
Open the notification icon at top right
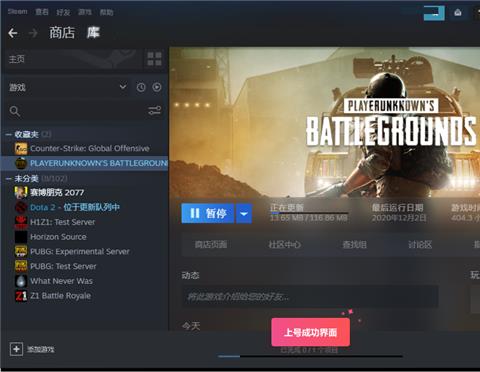tap(458, 13)
